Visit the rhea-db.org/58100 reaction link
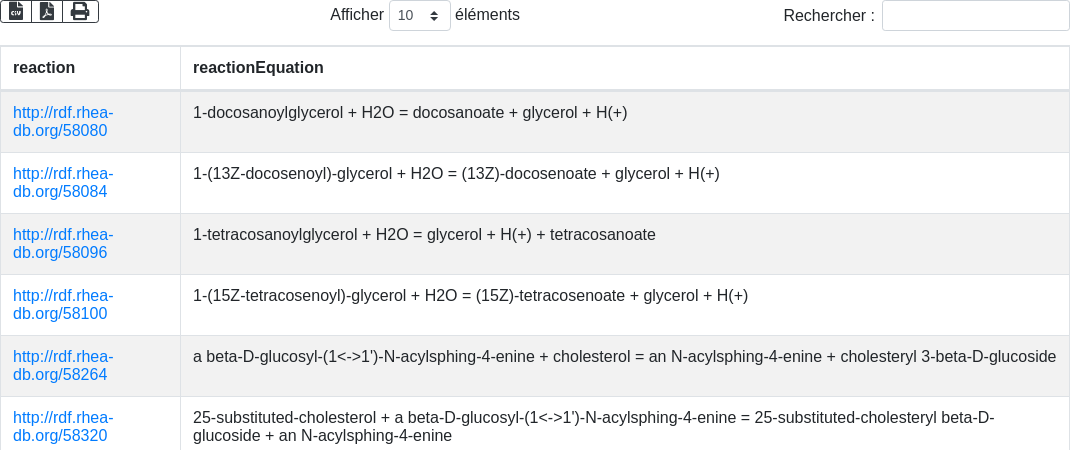 click(x=63, y=304)
